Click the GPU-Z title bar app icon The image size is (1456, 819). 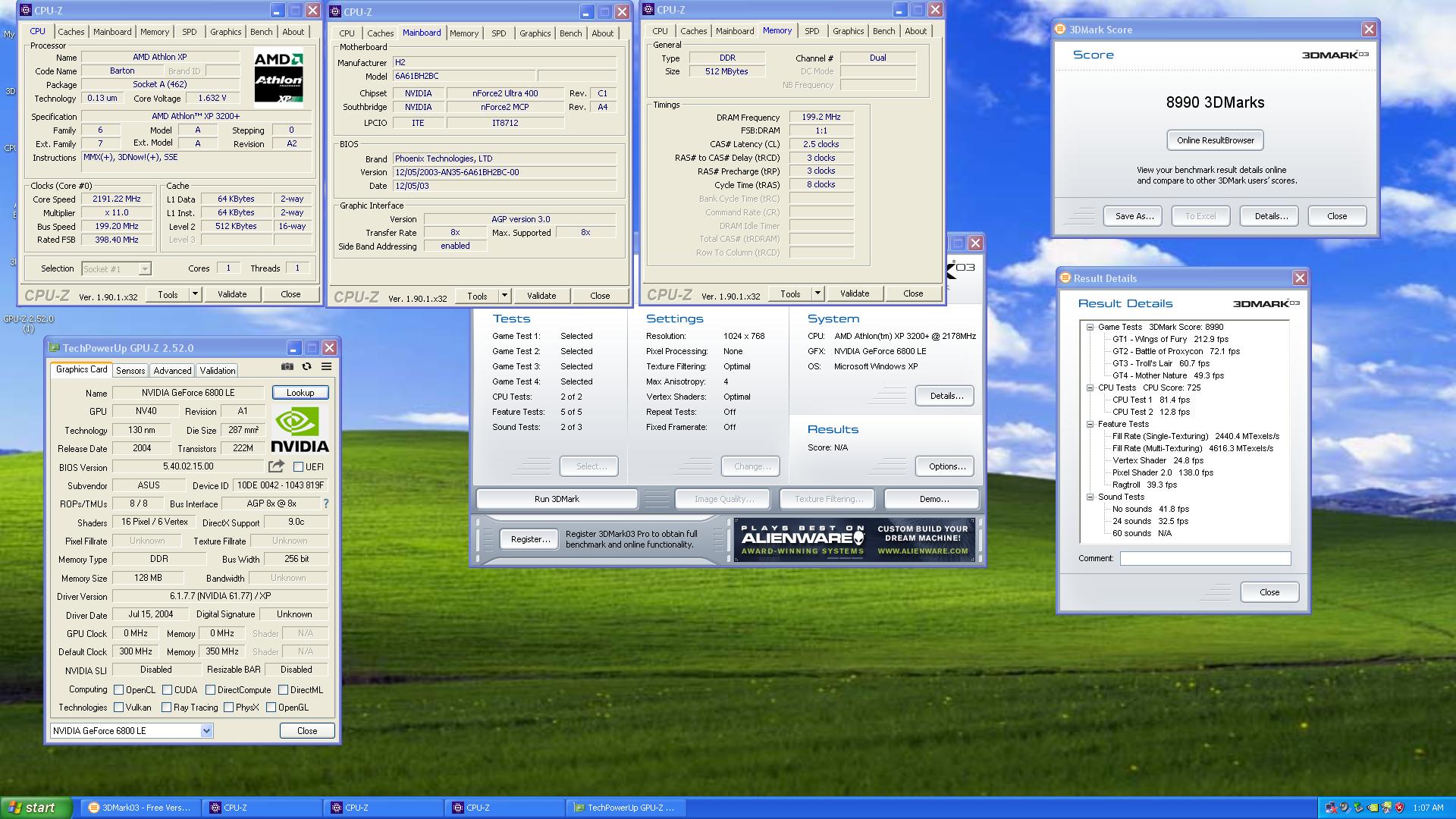(x=54, y=348)
